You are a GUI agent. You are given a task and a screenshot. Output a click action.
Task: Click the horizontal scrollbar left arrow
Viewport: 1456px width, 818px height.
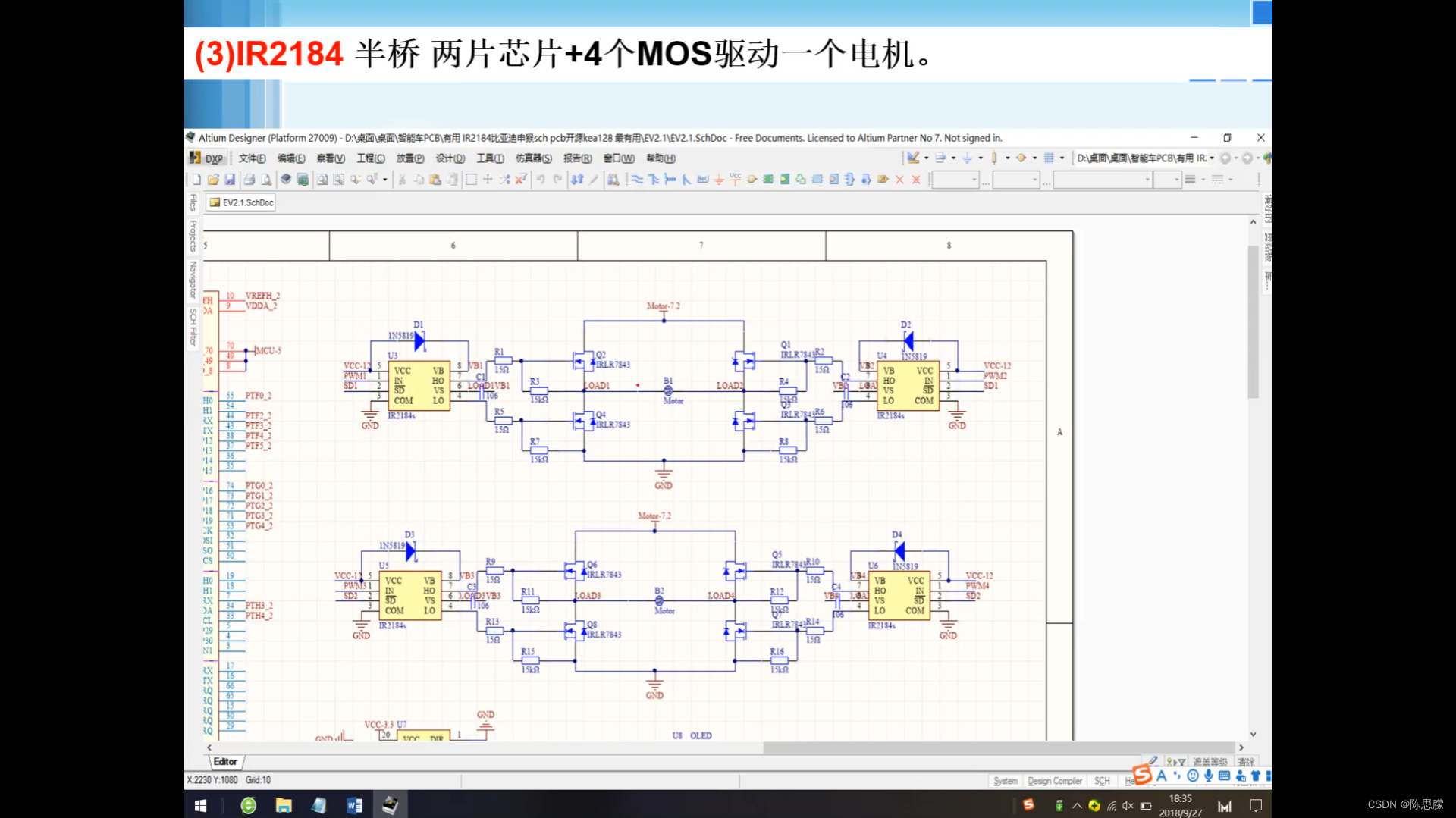coord(209,747)
